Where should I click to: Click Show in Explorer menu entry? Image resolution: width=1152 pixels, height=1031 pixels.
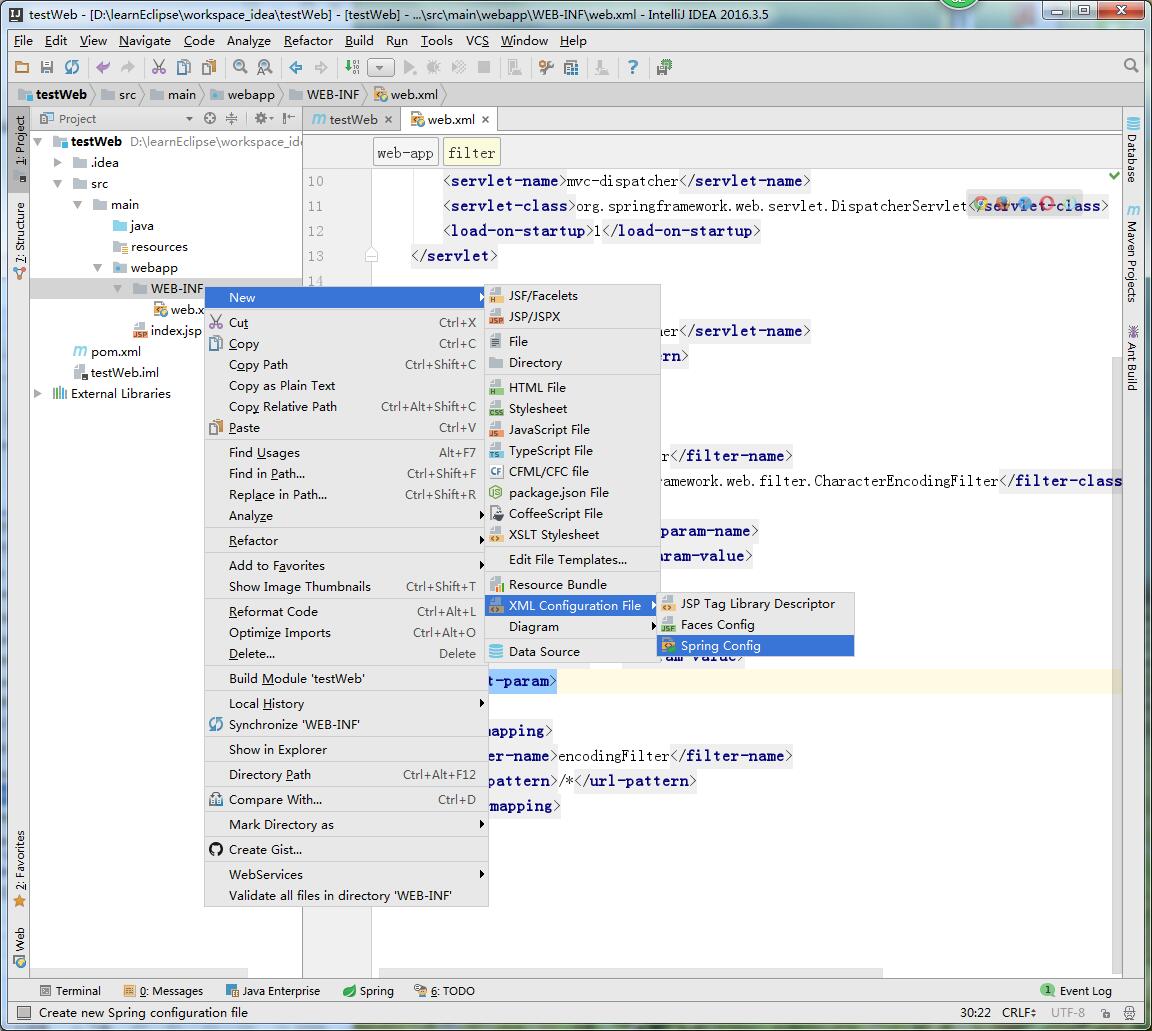point(345,750)
